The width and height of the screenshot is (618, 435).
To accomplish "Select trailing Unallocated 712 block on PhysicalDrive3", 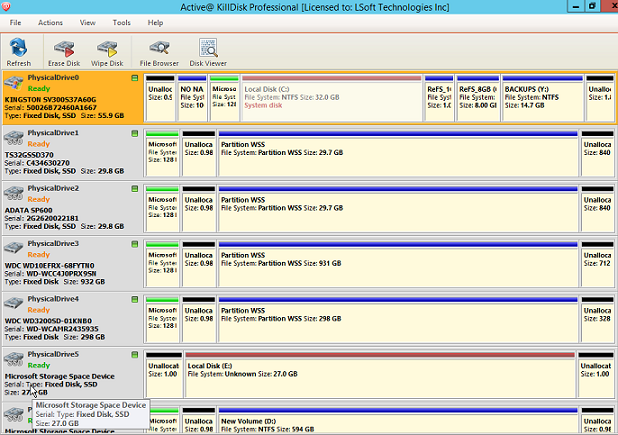I will tap(598, 264).
